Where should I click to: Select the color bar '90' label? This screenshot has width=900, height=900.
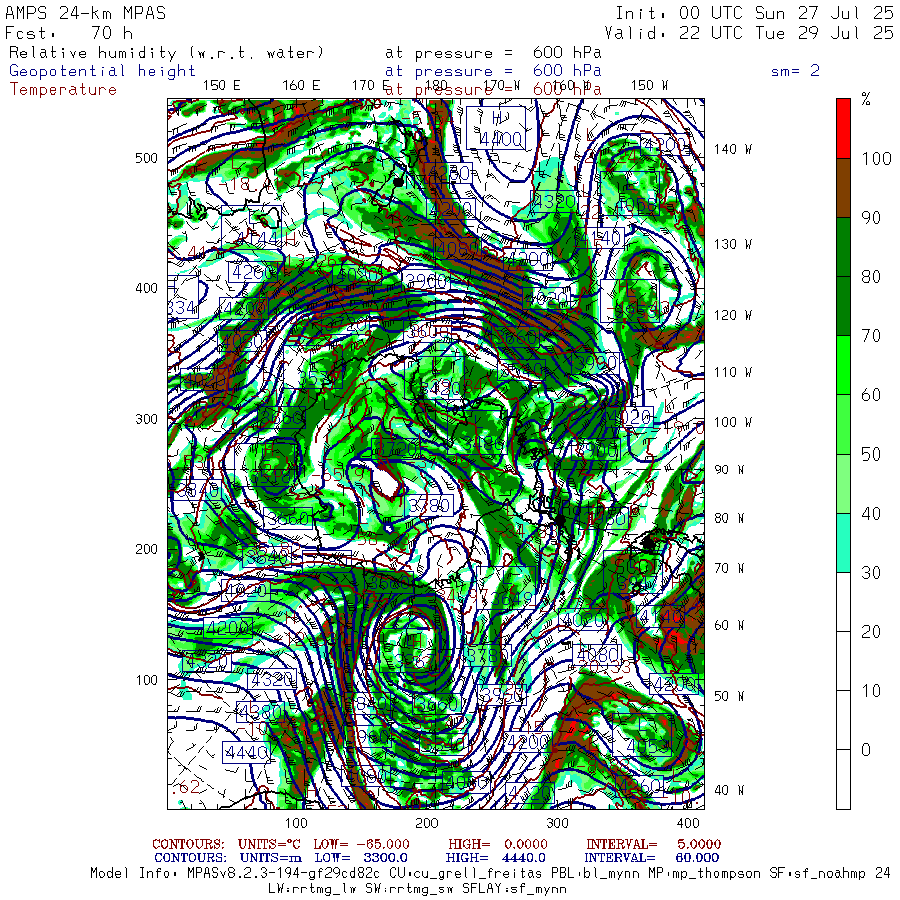[x=871, y=218]
